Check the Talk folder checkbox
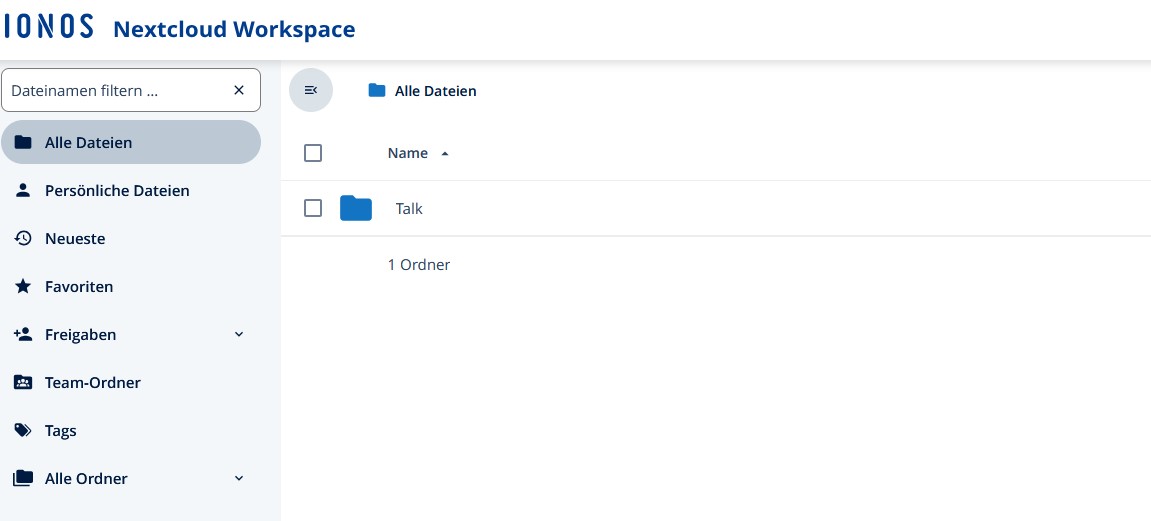Image resolution: width=1151 pixels, height=521 pixels. click(x=313, y=208)
